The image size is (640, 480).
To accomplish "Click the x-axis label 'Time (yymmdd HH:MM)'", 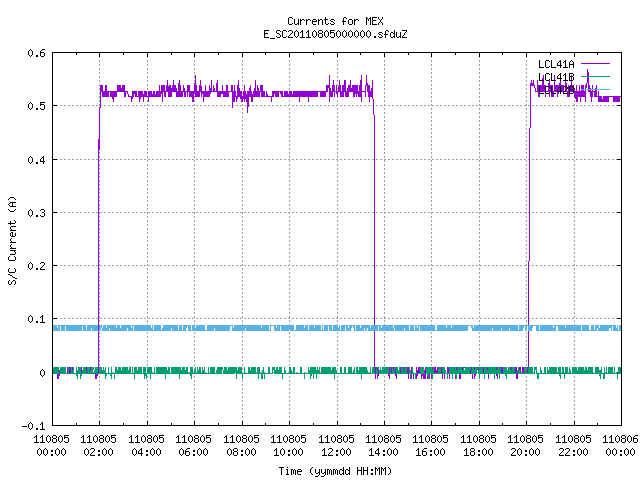I will pyautogui.click(x=335, y=471).
